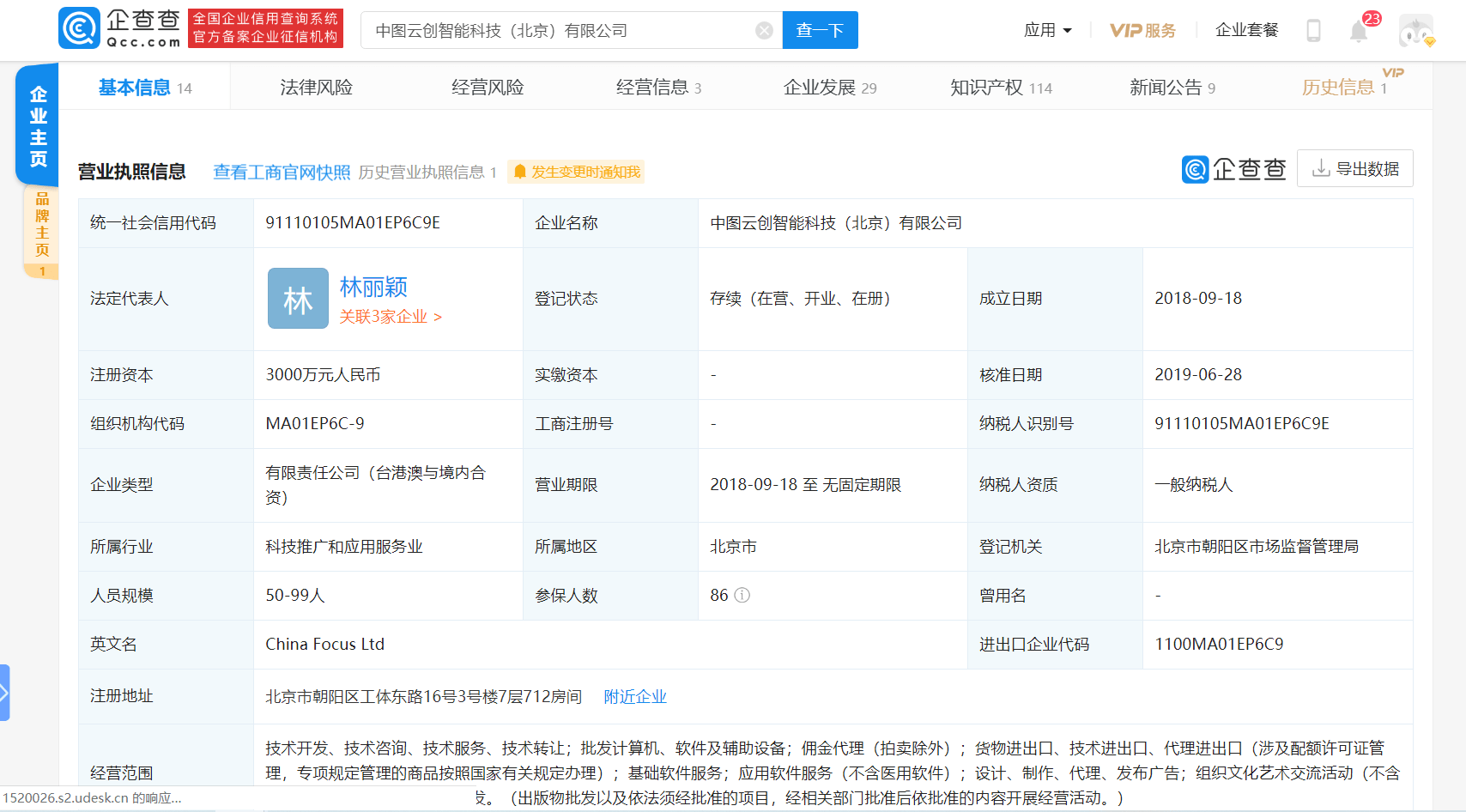The image size is (1466, 812).
Task: Open legal representative 林丽颖 profile
Action: click(x=373, y=287)
